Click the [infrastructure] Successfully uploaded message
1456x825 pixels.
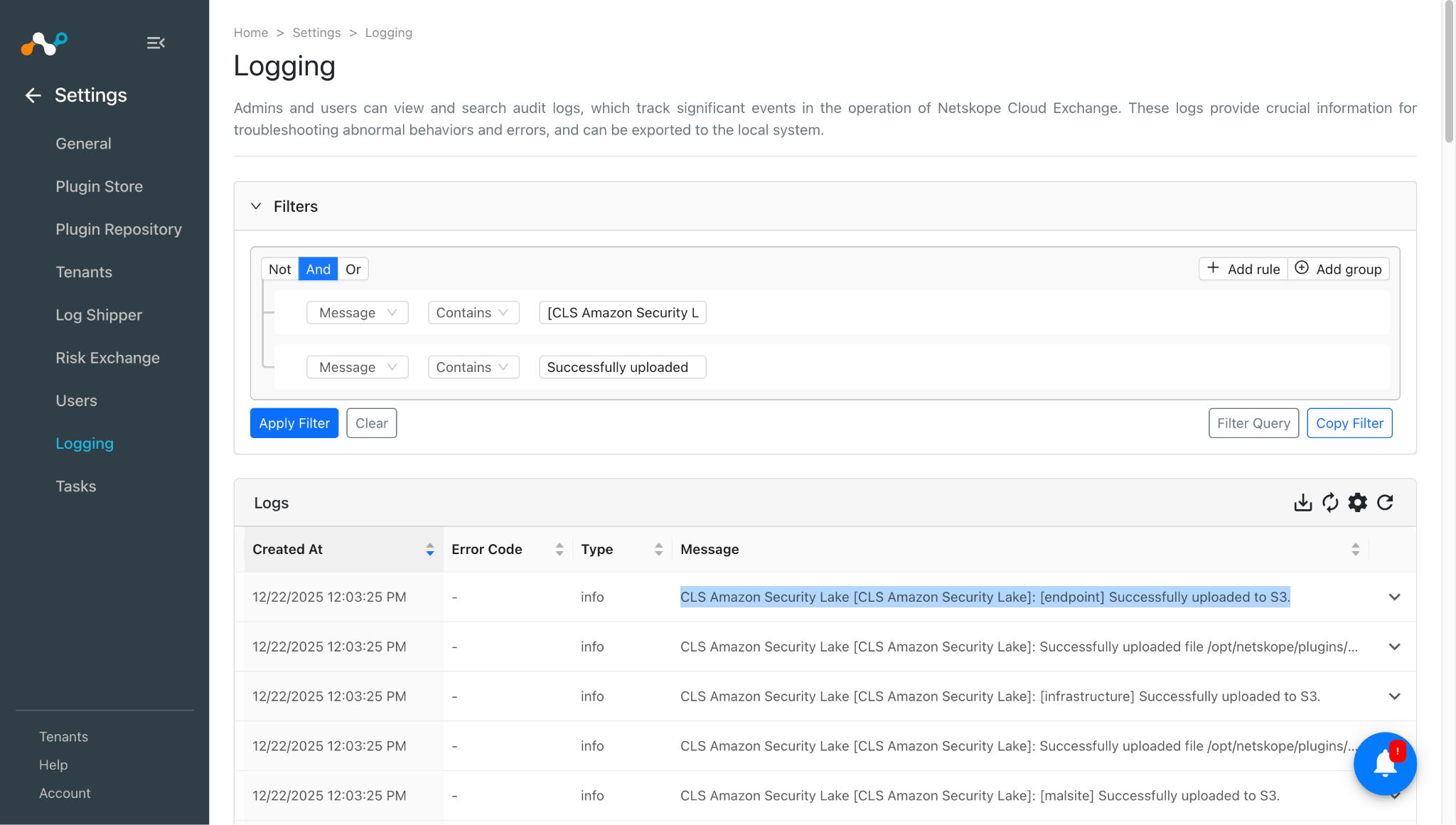(x=1000, y=697)
